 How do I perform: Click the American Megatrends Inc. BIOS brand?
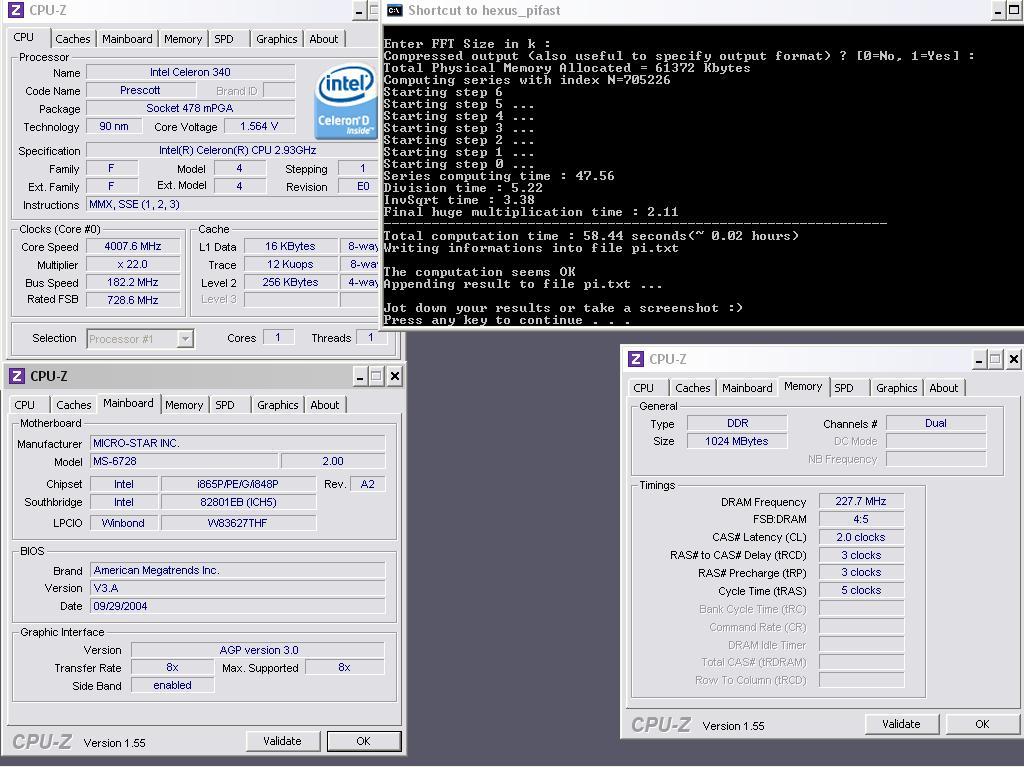237,570
